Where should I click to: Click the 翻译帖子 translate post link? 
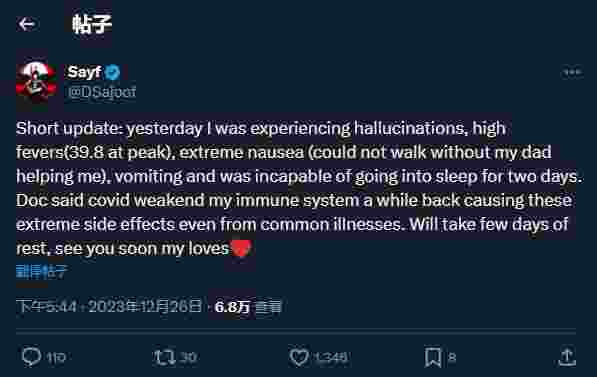pos(42,272)
